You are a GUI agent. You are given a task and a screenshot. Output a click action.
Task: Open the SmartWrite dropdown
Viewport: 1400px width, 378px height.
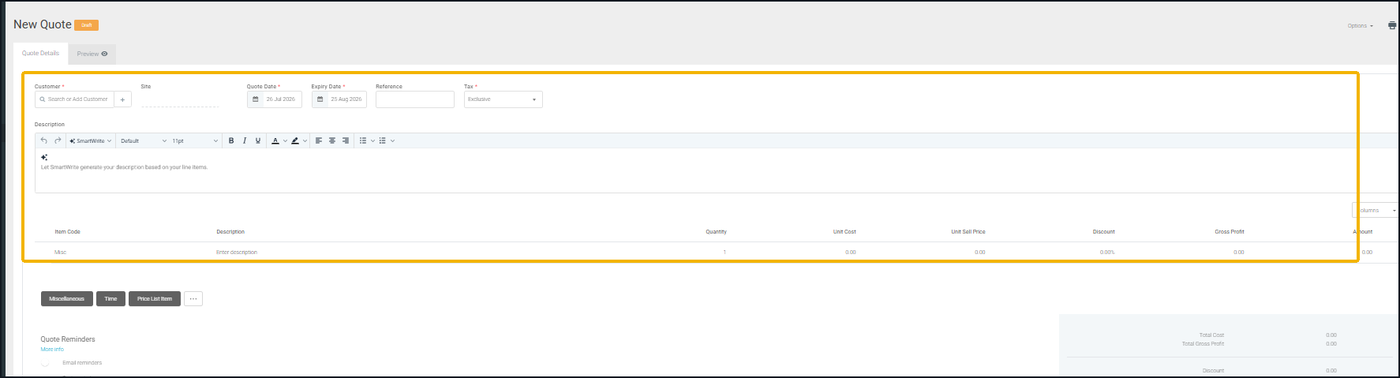[90, 141]
